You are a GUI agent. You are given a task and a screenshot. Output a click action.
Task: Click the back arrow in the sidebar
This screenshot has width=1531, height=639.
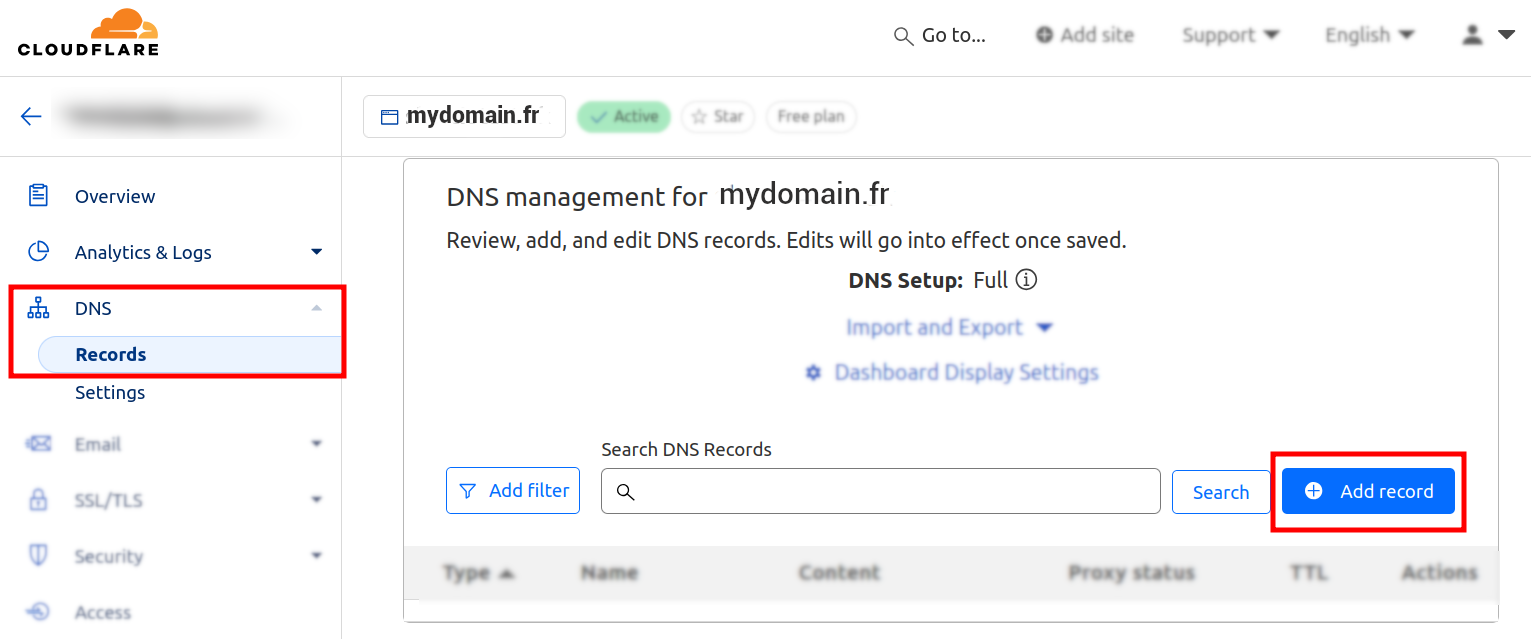[31, 116]
